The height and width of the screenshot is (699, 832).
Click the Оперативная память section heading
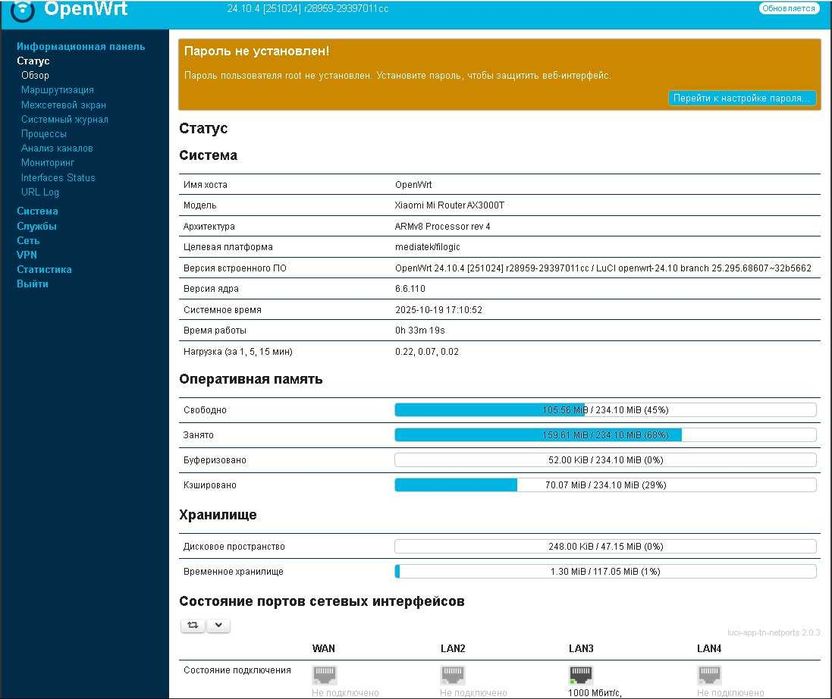tap(250, 379)
